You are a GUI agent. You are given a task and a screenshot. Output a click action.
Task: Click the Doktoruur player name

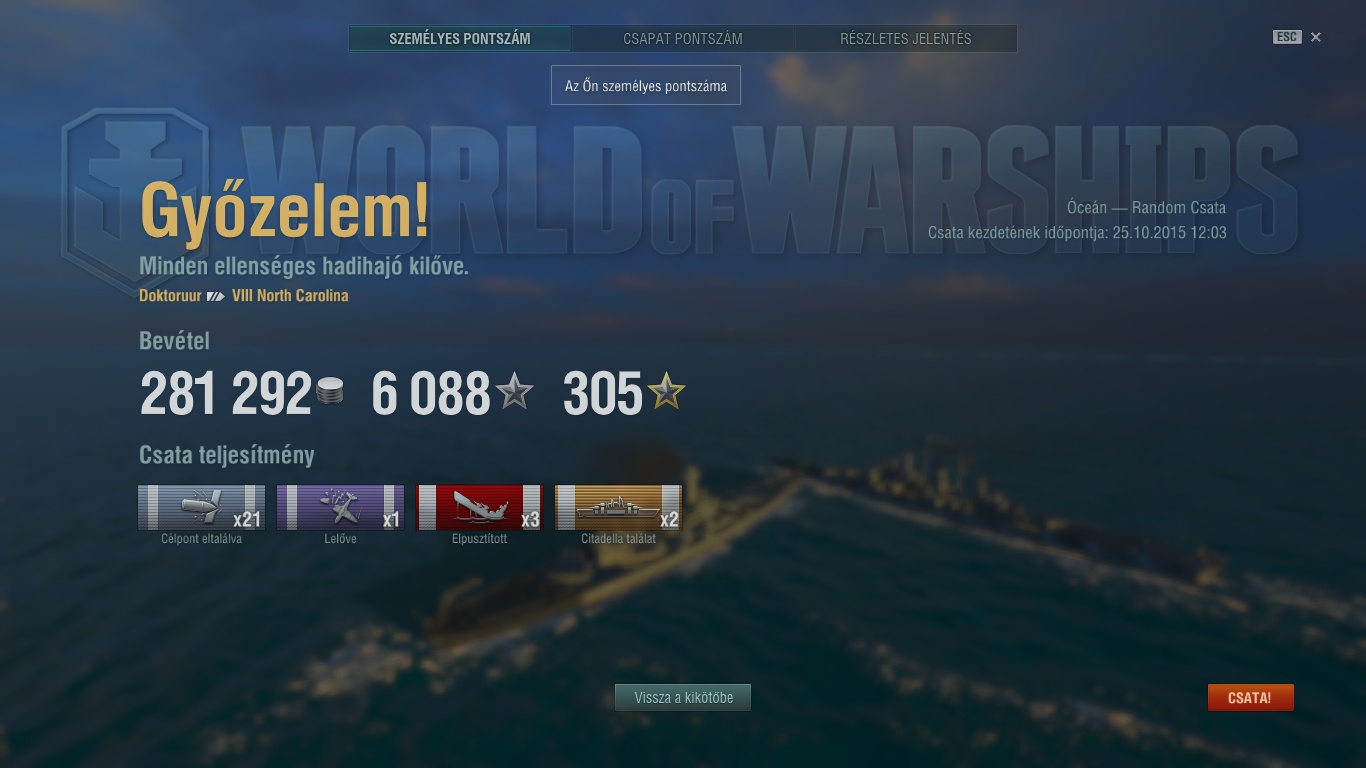(x=170, y=296)
